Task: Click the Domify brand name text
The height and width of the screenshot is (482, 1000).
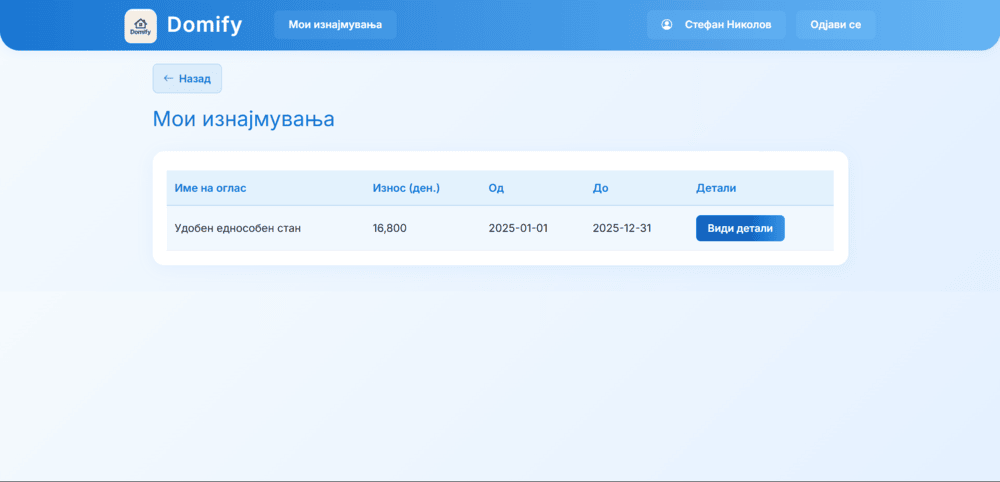Action: point(204,25)
